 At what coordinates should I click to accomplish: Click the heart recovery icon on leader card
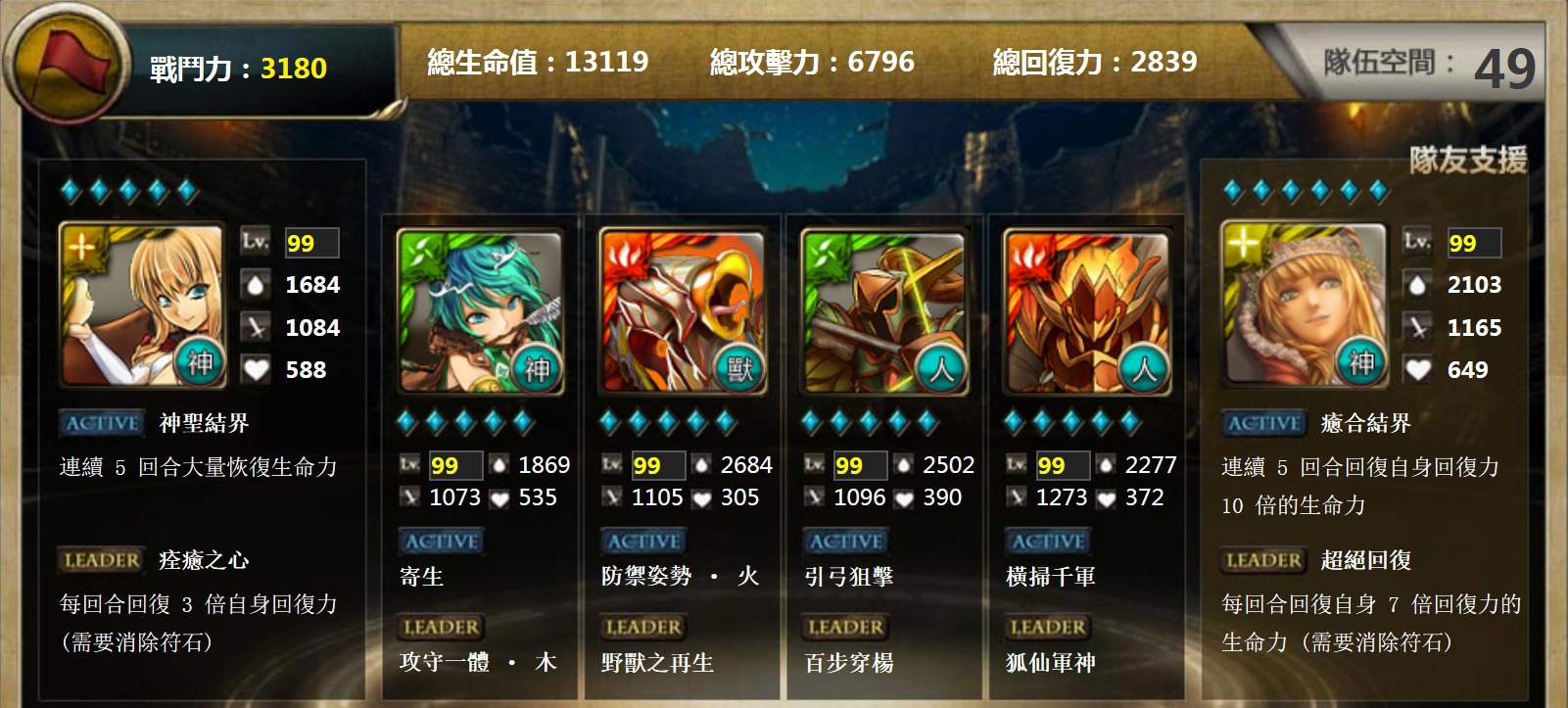(256, 369)
